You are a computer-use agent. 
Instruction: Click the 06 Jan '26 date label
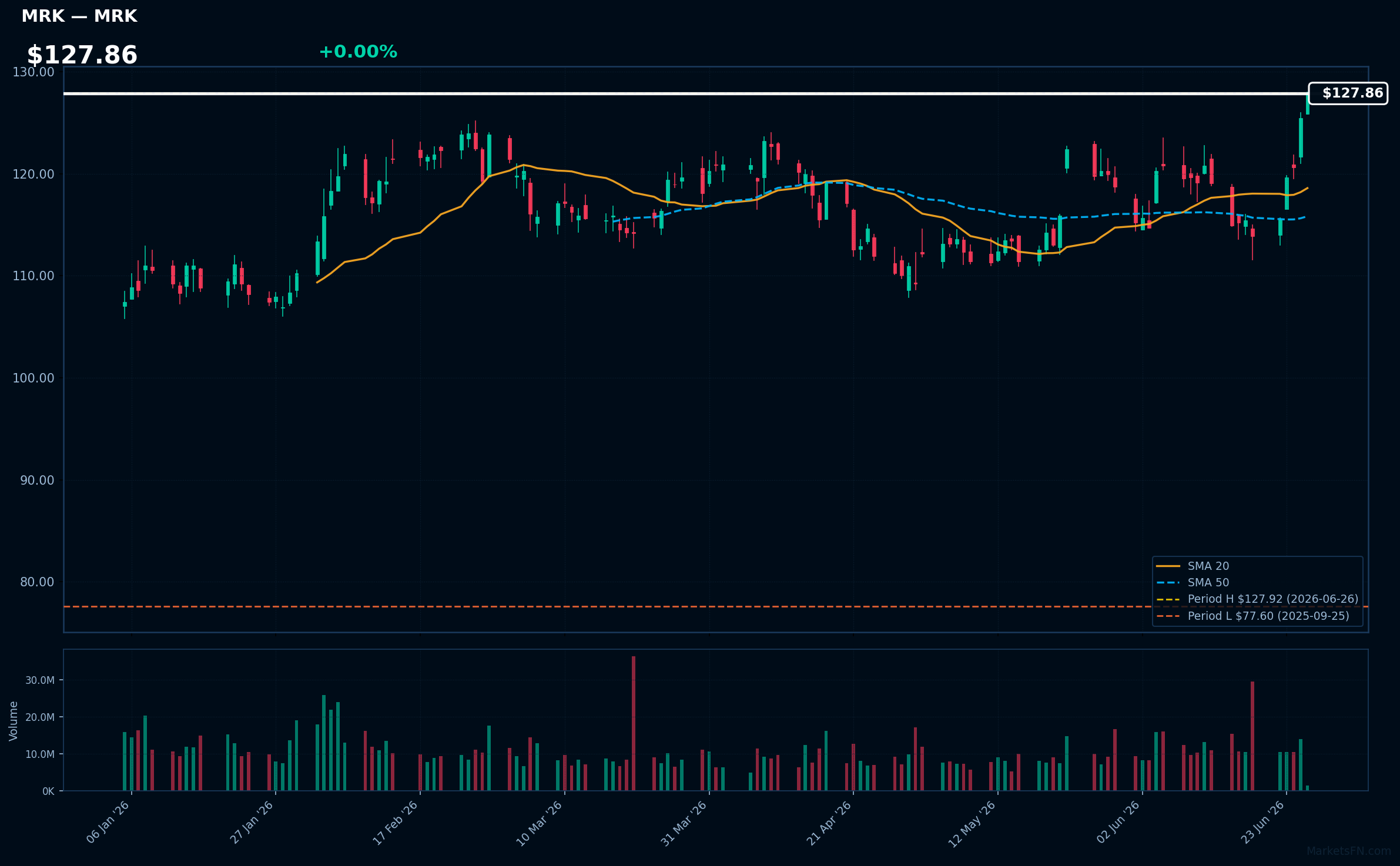(x=108, y=823)
